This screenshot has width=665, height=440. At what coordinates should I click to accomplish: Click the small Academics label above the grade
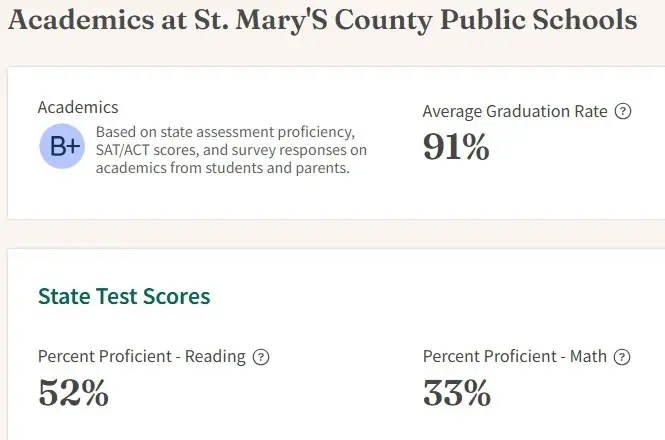tap(78, 107)
